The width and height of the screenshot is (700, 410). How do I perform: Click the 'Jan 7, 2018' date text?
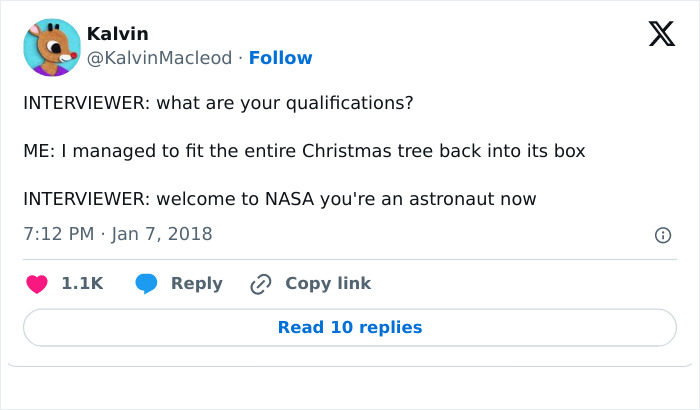[x=163, y=234]
